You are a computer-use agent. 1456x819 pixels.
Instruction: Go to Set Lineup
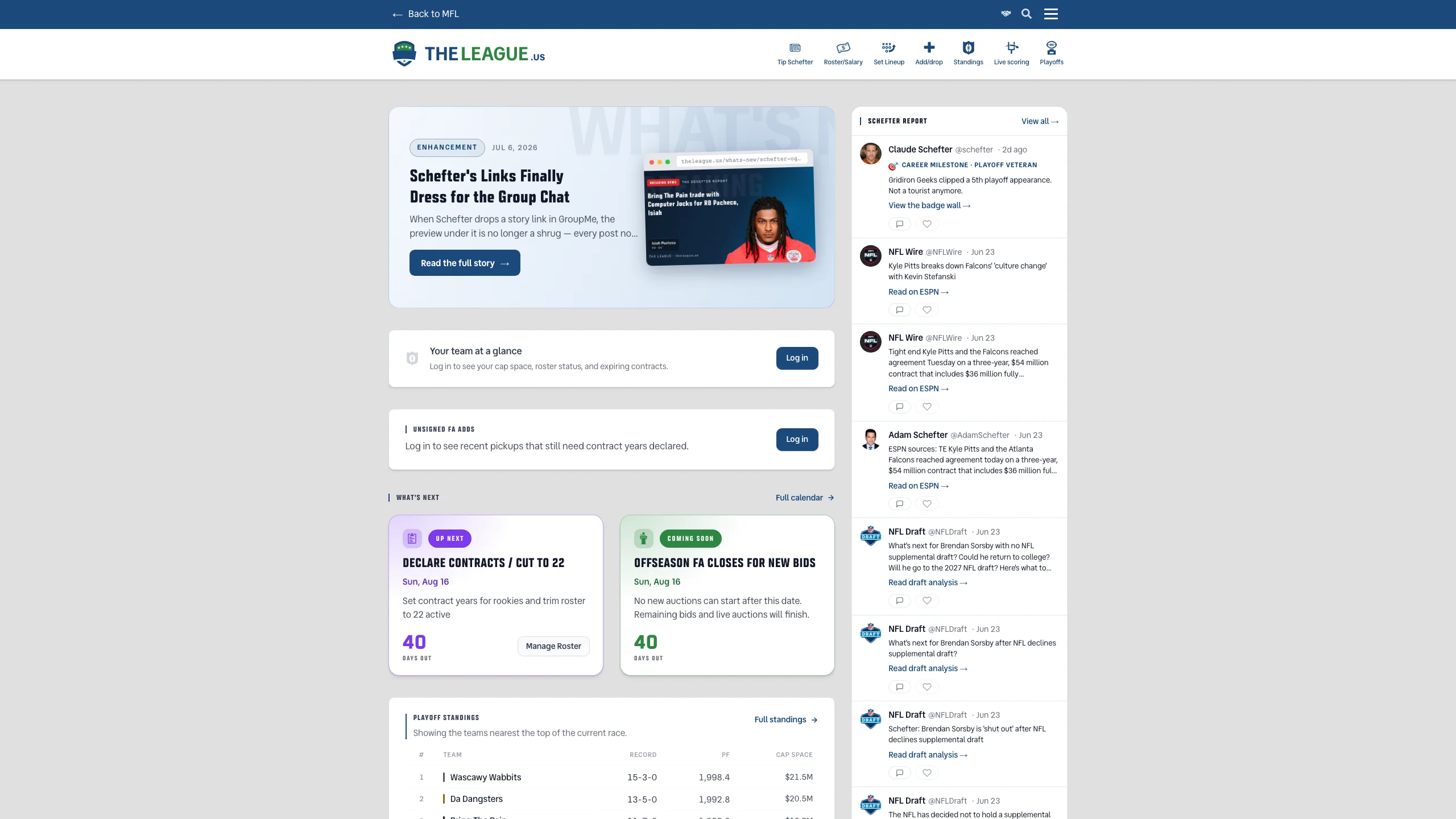pyautogui.click(x=889, y=53)
